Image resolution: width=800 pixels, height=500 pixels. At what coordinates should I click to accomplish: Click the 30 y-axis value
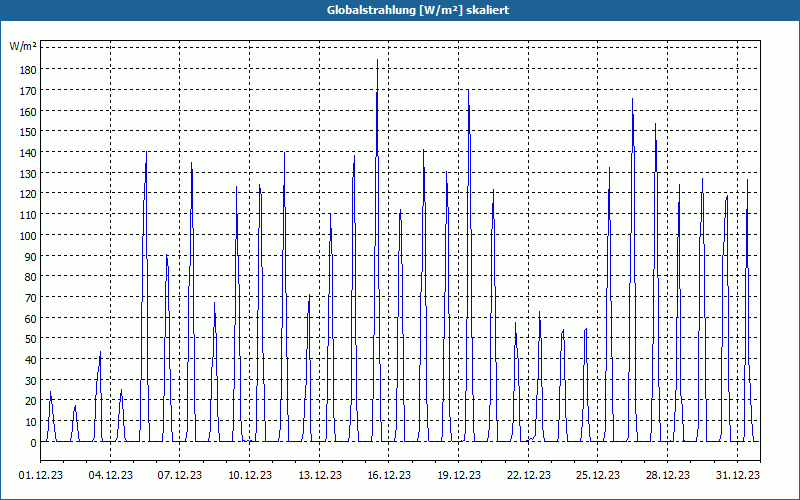(x=30, y=381)
